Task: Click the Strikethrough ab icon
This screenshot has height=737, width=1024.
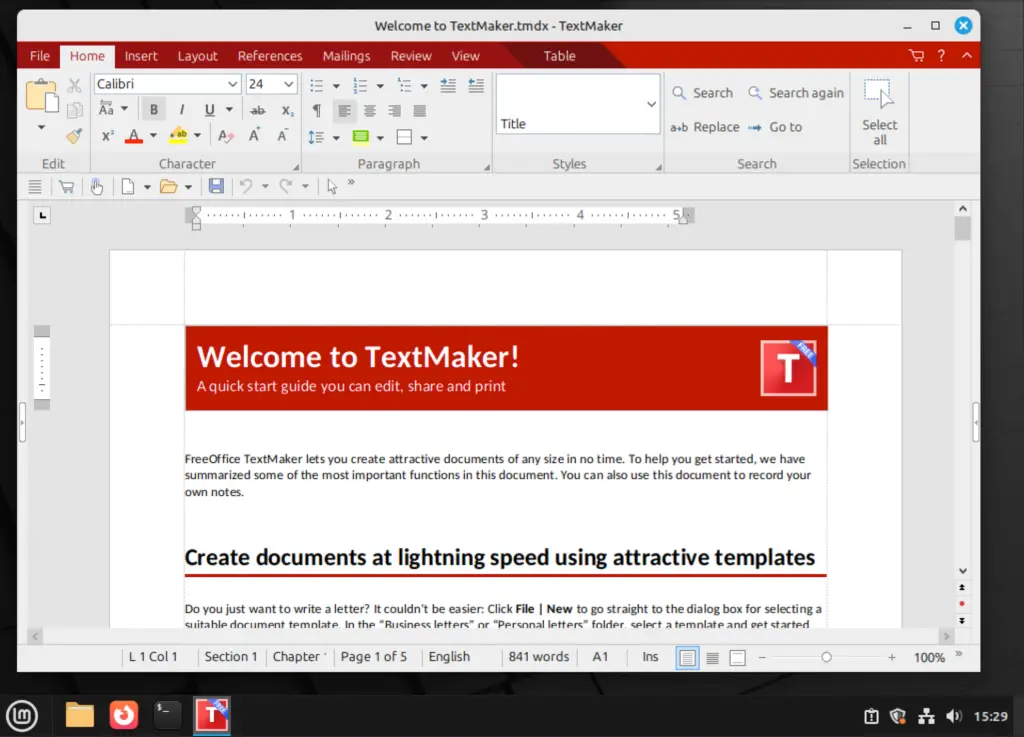Action: [x=258, y=110]
